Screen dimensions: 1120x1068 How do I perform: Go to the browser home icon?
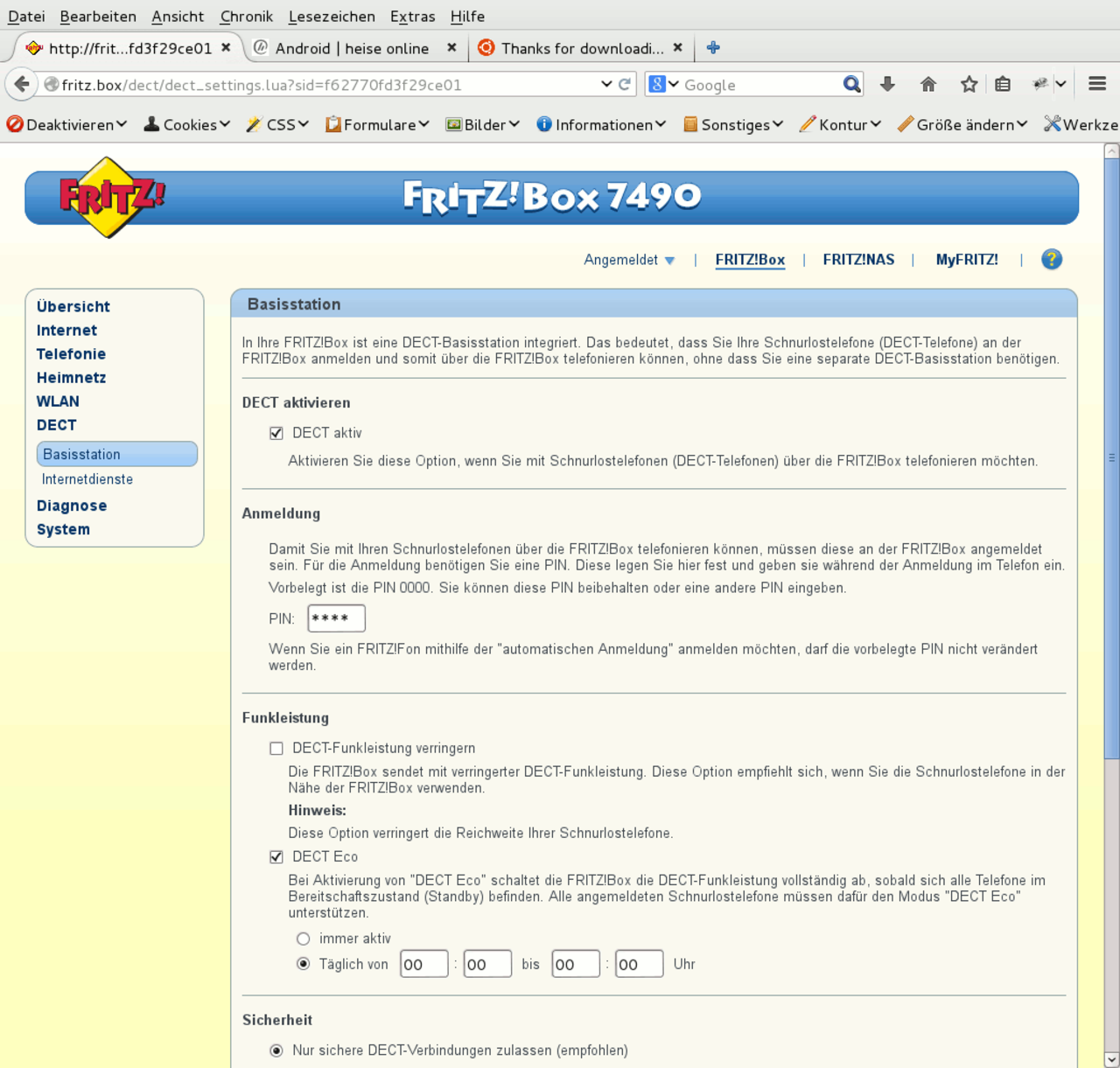tap(928, 84)
